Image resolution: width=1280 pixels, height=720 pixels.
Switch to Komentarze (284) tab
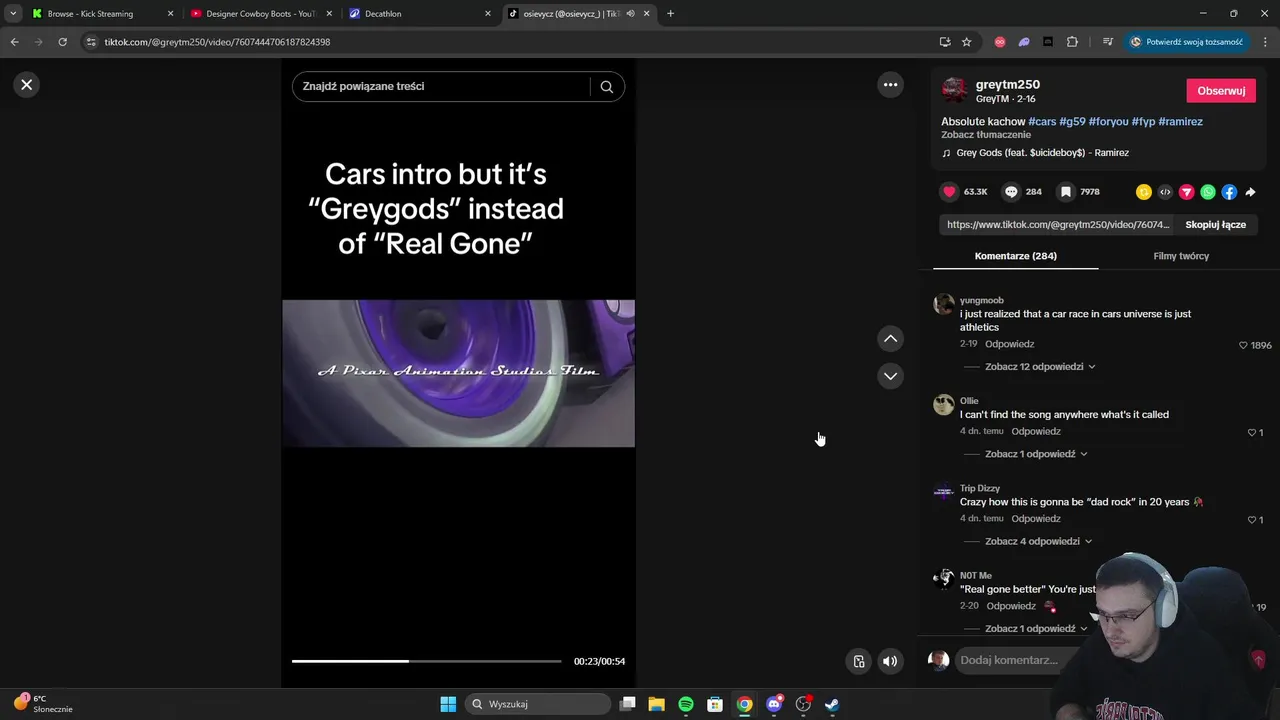point(1015,256)
